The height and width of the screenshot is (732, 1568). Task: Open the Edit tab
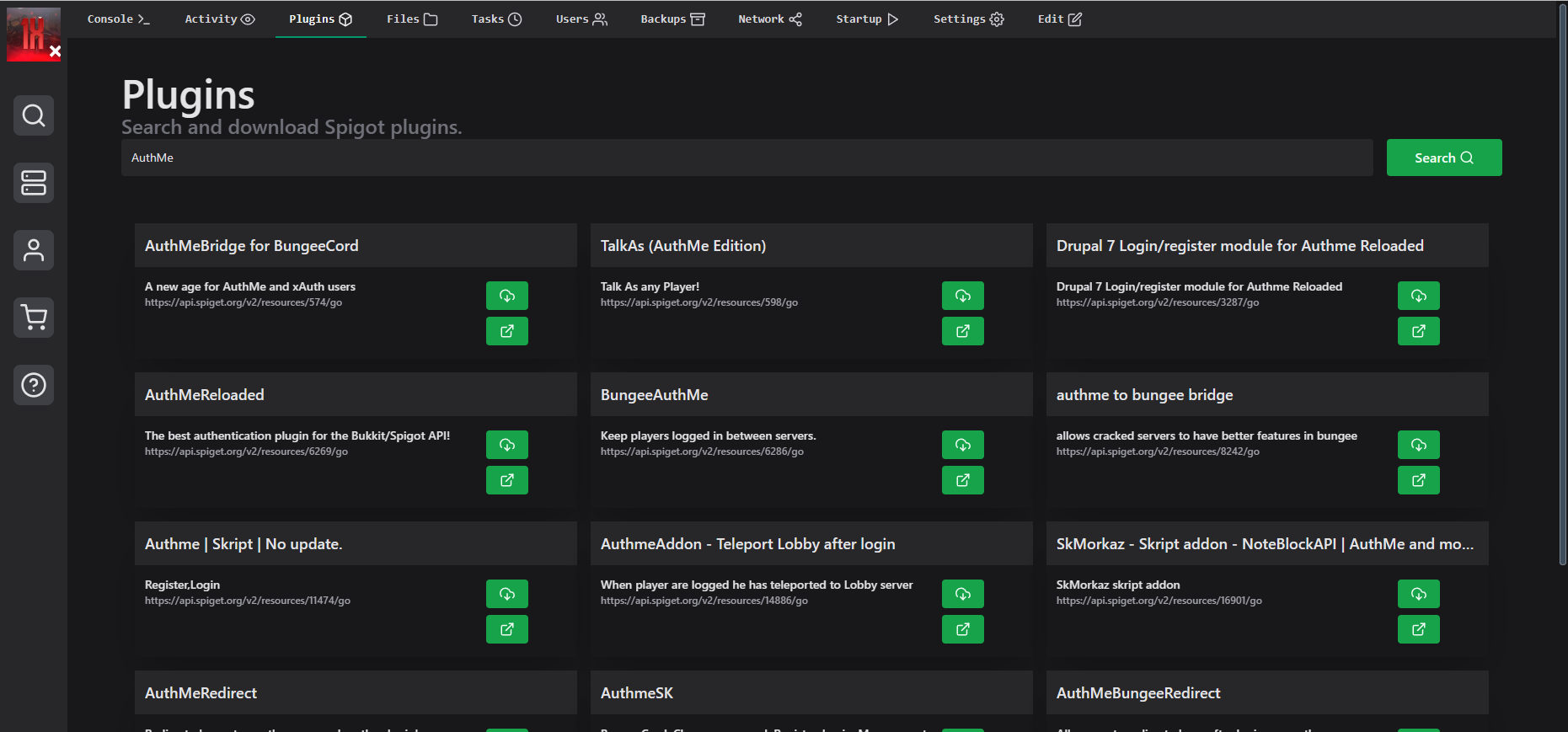click(1059, 19)
